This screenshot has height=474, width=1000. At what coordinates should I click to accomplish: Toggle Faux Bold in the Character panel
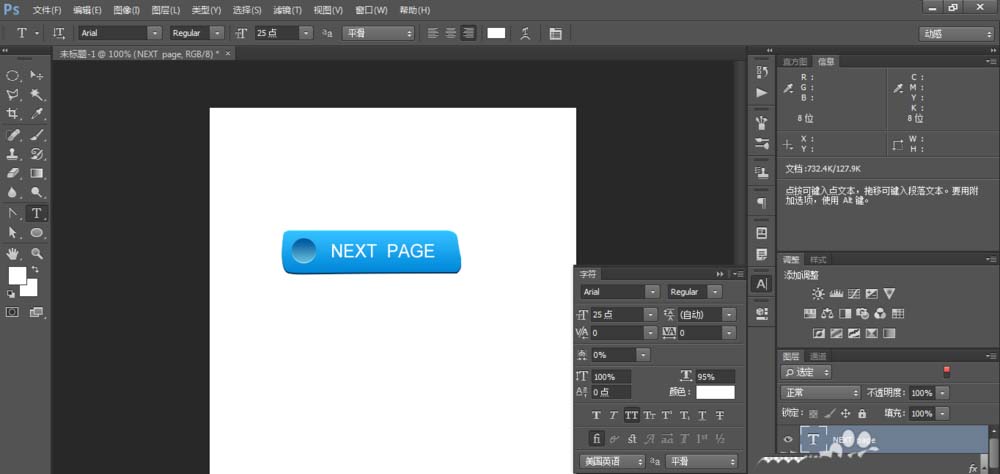coord(597,415)
